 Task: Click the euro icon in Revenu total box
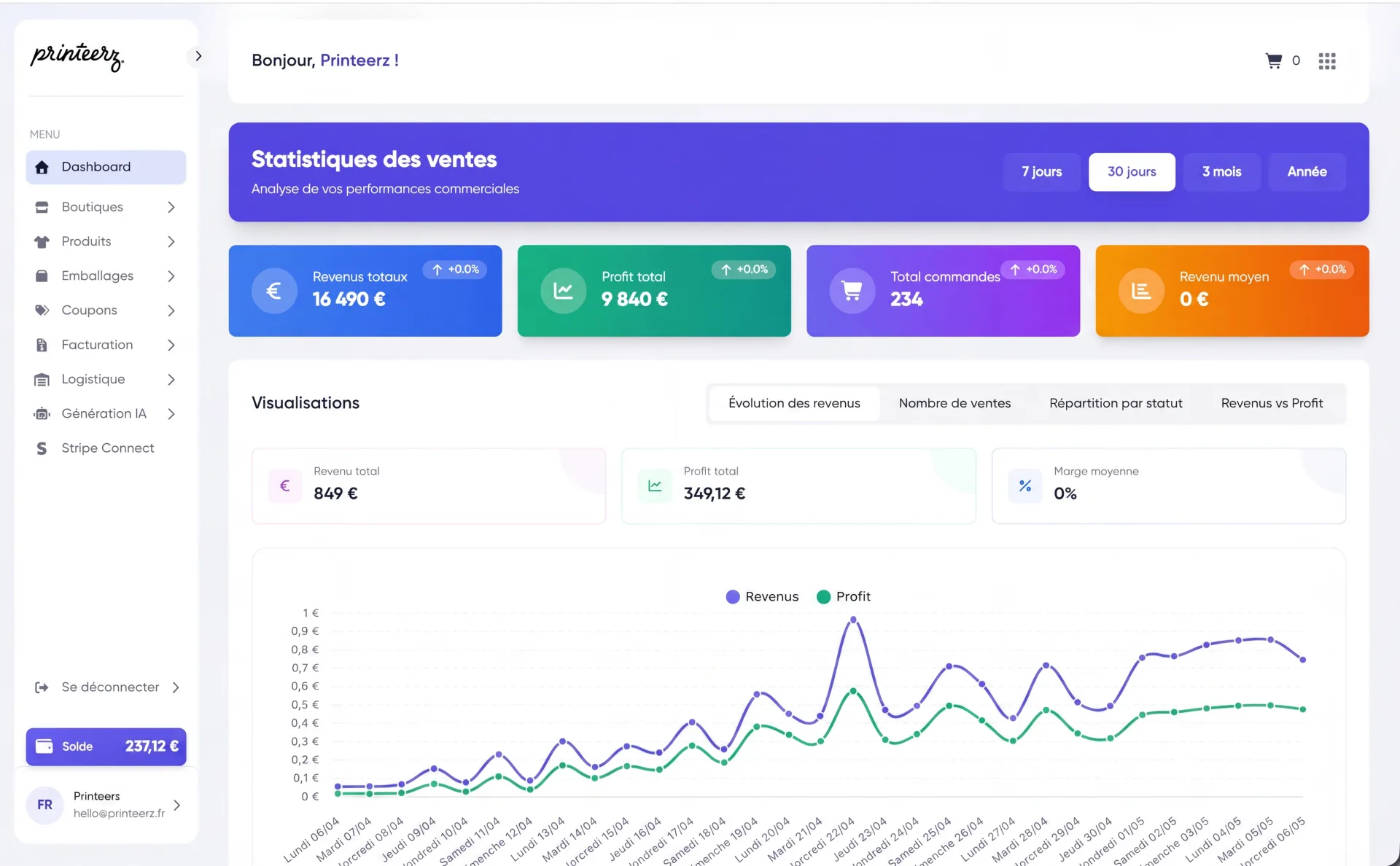click(285, 485)
